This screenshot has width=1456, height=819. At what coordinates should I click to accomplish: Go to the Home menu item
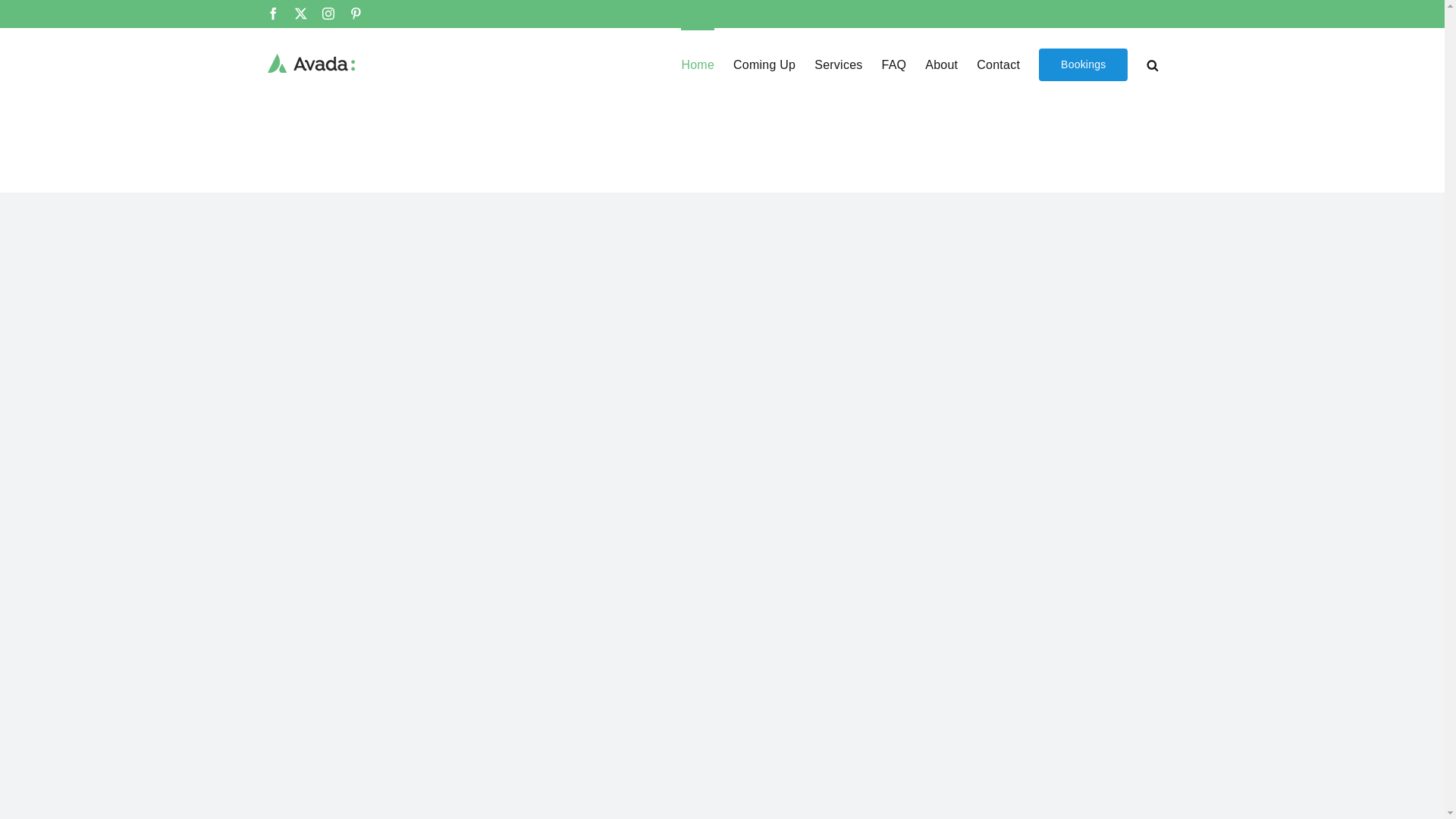(697, 65)
